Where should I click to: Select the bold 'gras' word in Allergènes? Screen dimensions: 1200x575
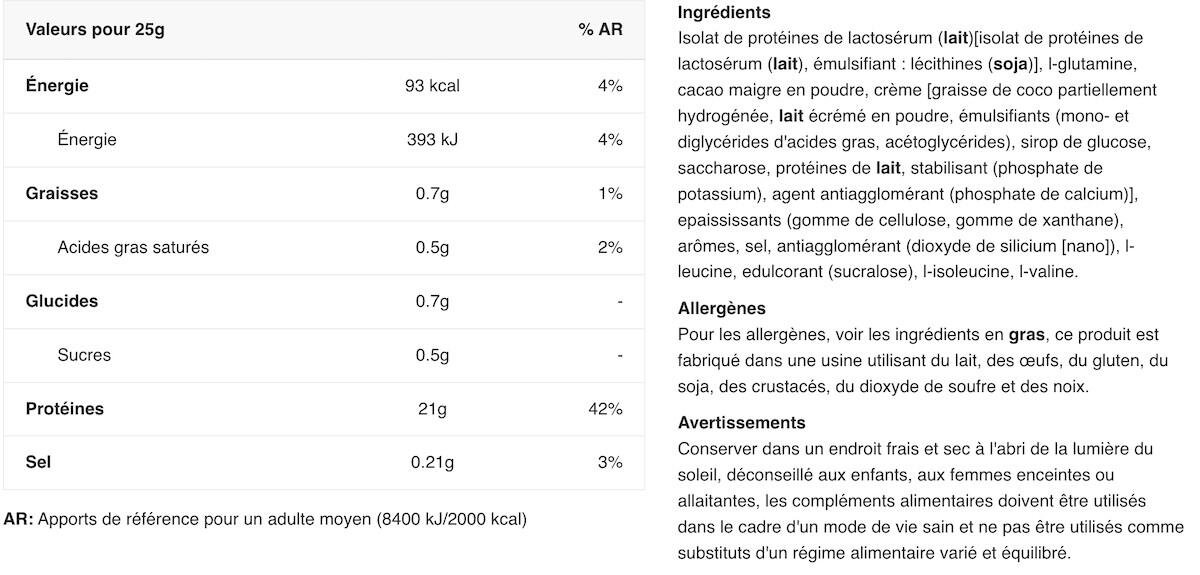point(1026,335)
